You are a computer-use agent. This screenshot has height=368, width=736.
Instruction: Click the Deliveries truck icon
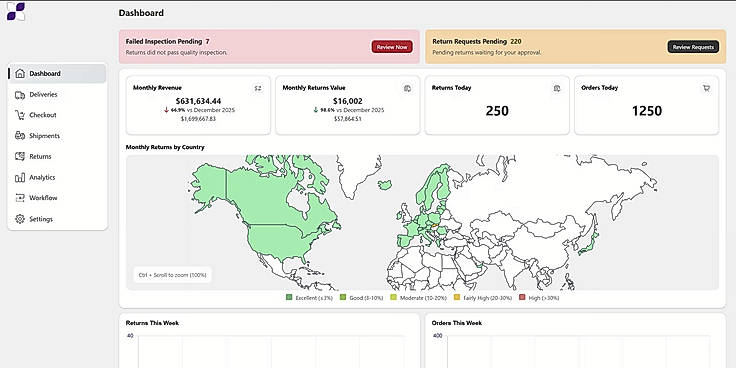coord(20,95)
